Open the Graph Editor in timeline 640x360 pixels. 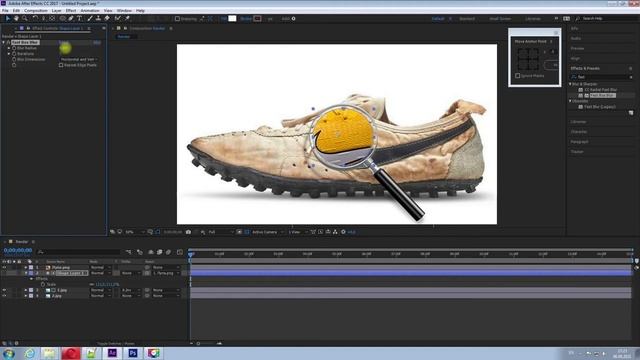[180, 252]
